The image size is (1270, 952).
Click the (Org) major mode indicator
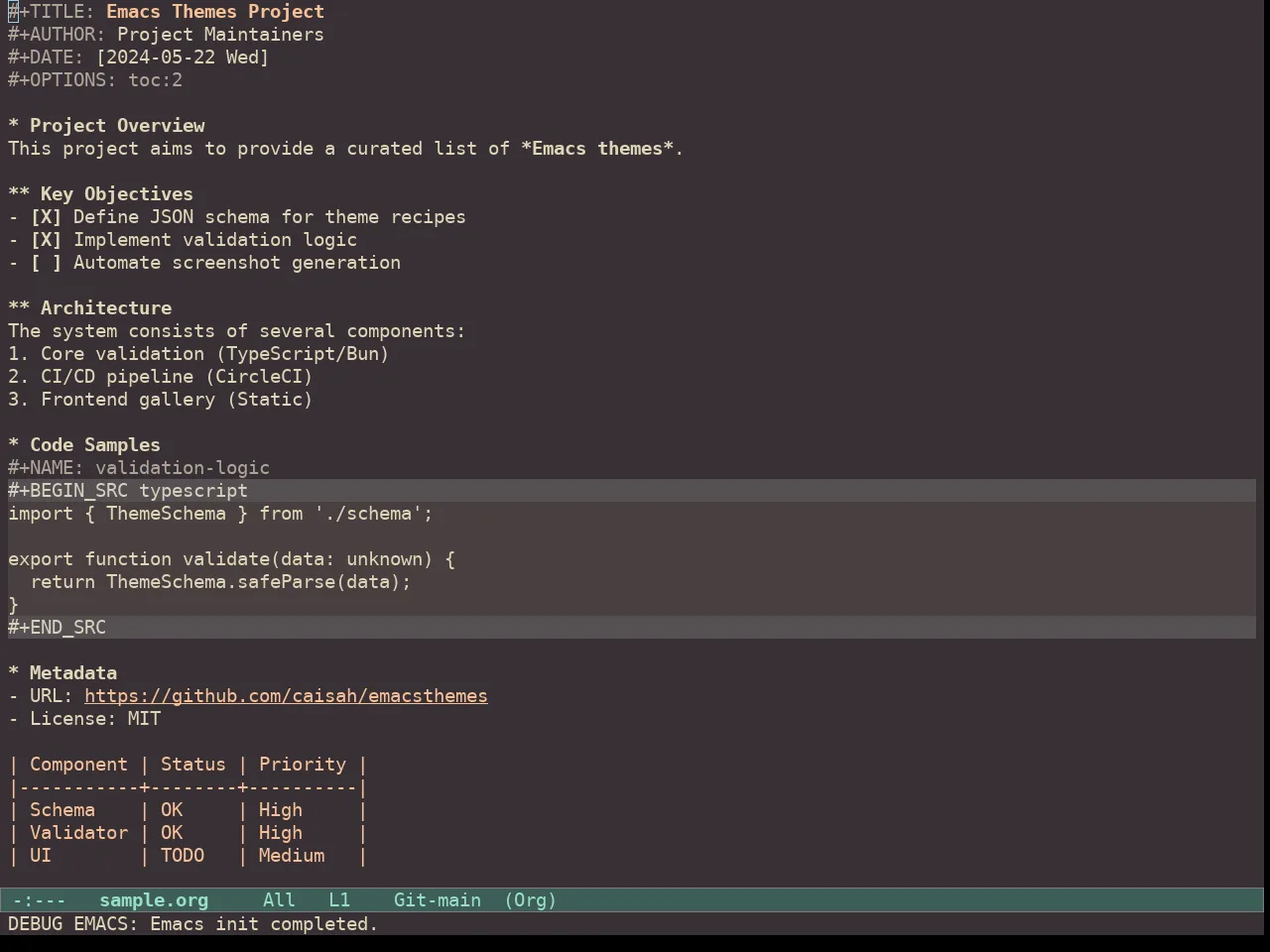(x=531, y=900)
